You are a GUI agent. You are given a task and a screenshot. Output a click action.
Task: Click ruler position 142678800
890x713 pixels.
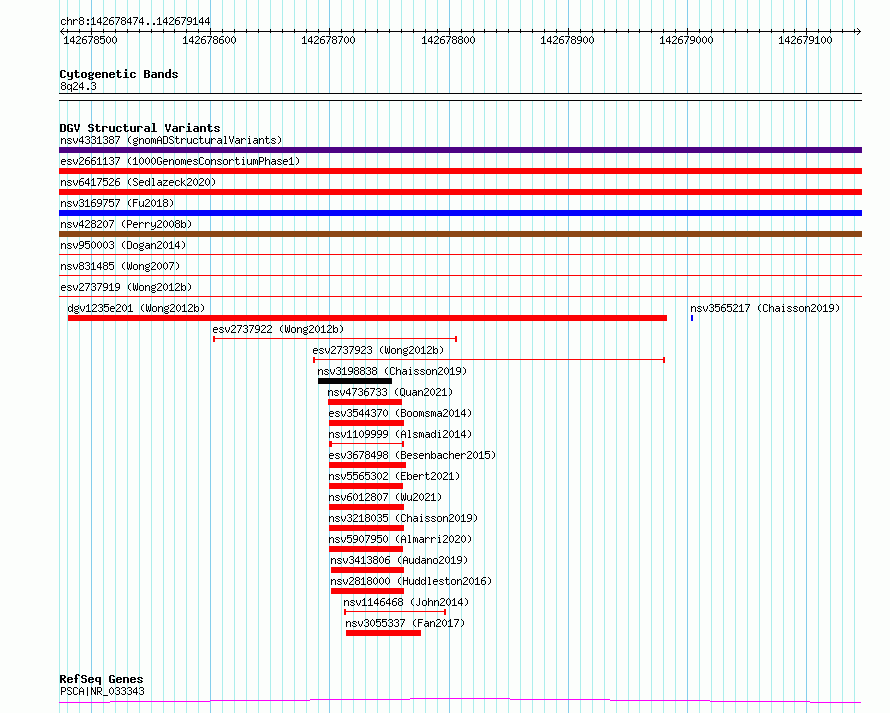pos(448,40)
